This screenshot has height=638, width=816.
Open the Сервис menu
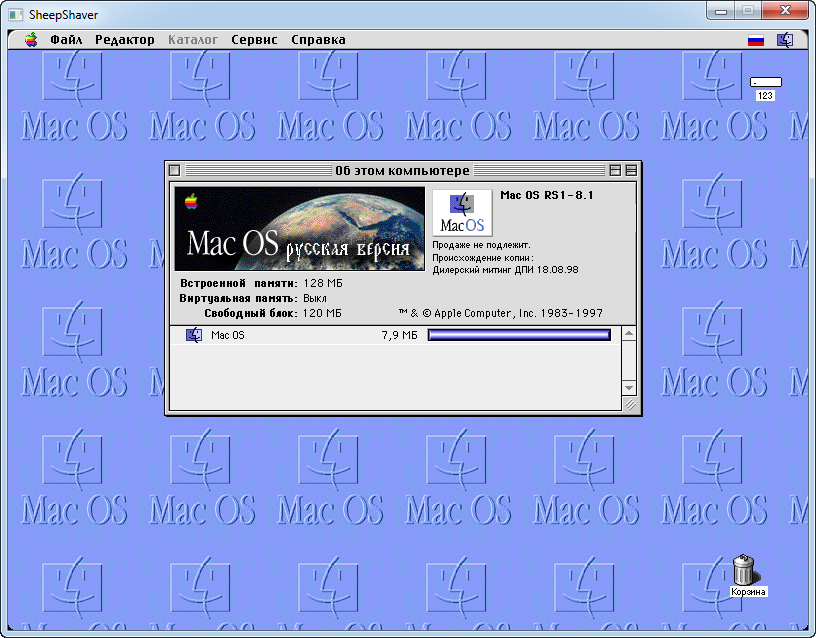254,40
